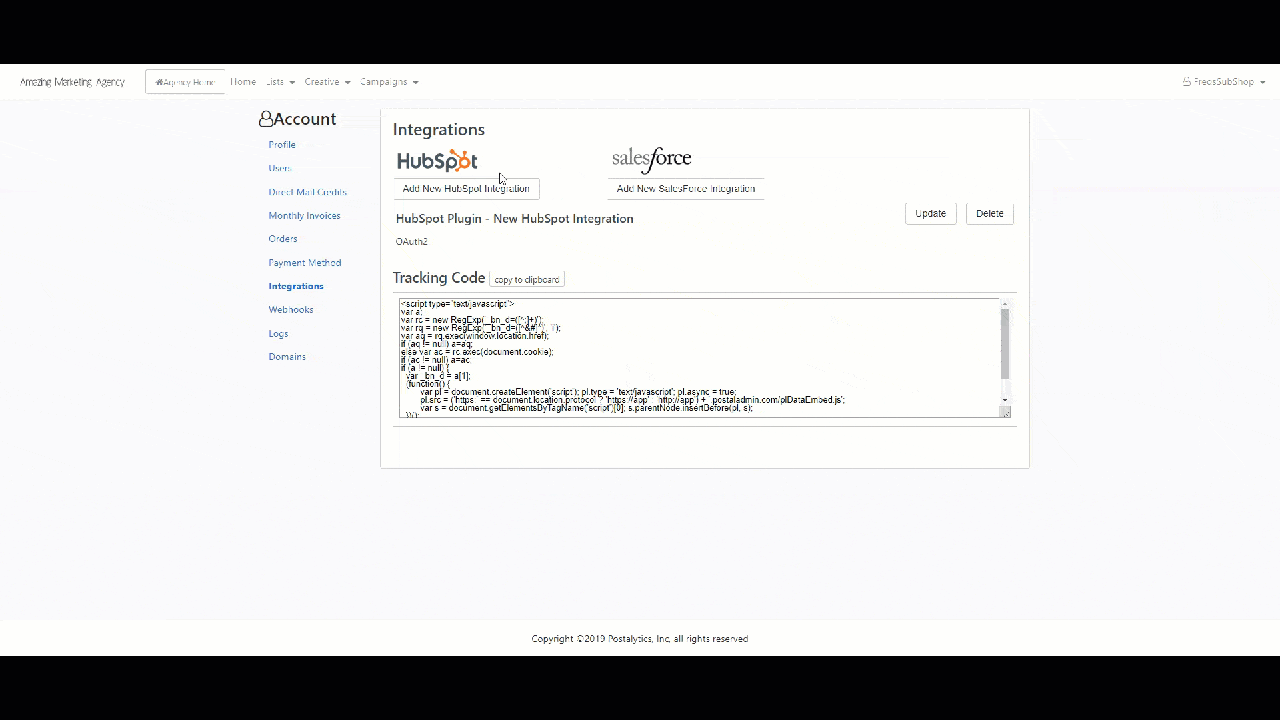The height and width of the screenshot is (720, 1280).
Task: Select Direct Mail Credits in sidebar
Action: 307,192
